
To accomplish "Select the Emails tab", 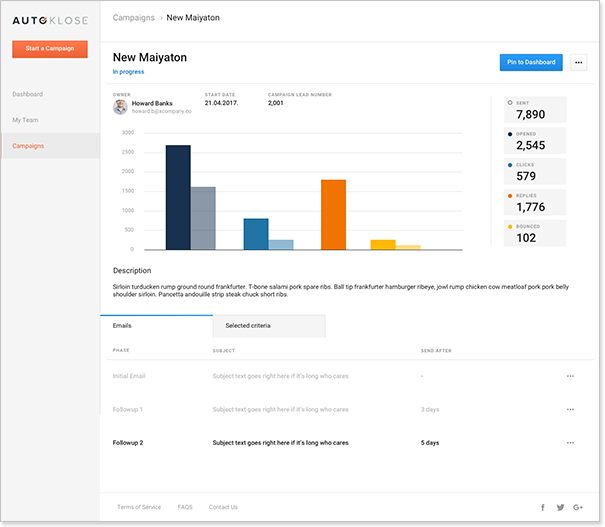I will [156, 326].
